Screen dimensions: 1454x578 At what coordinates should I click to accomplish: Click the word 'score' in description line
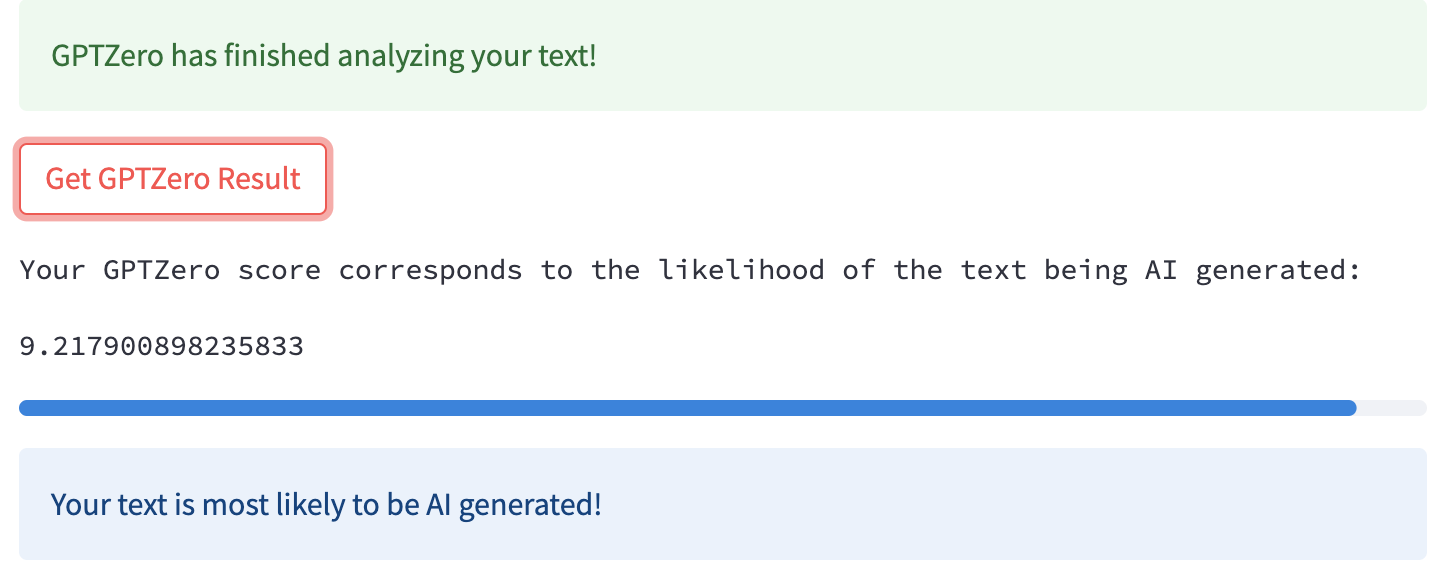click(x=279, y=270)
